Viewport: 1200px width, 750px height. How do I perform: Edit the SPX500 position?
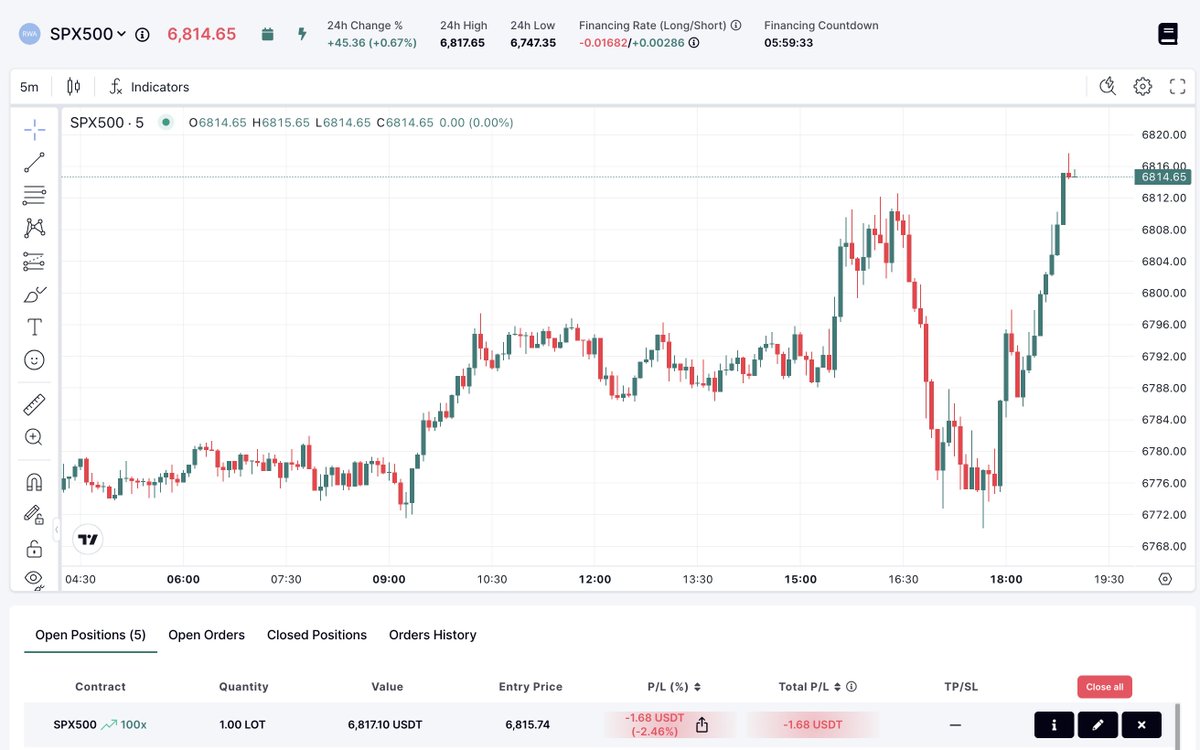(x=1098, y=725)
